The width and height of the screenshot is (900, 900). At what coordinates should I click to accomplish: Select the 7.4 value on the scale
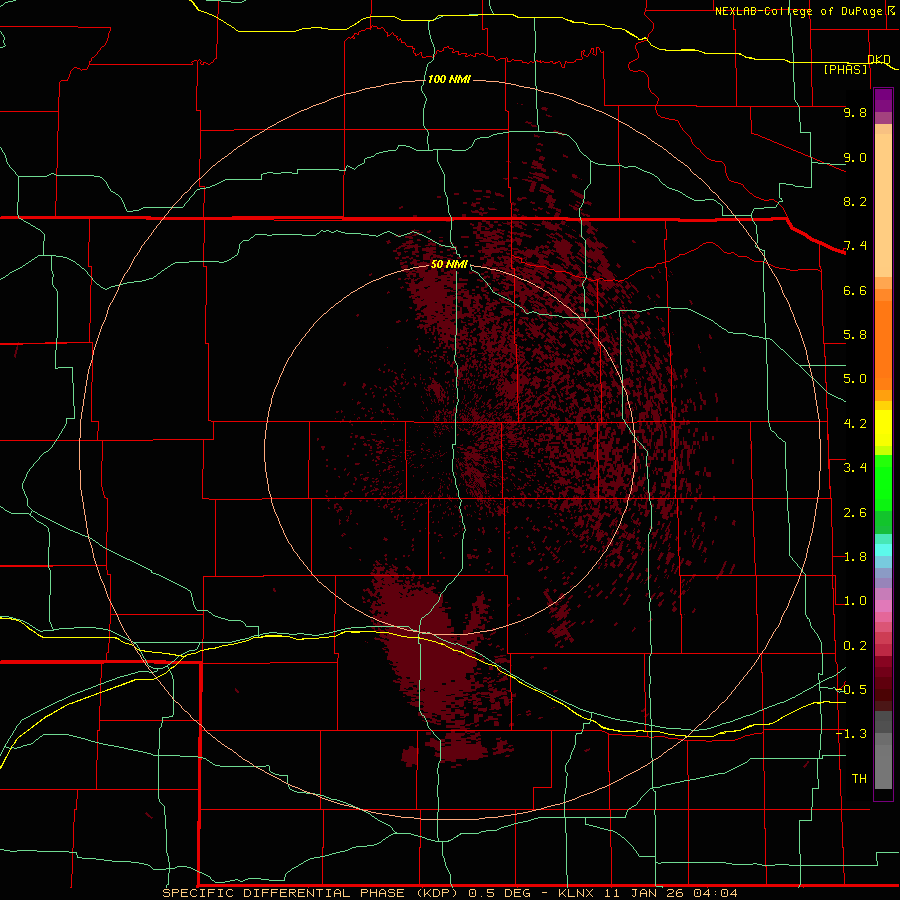click(x=855, y=246)
